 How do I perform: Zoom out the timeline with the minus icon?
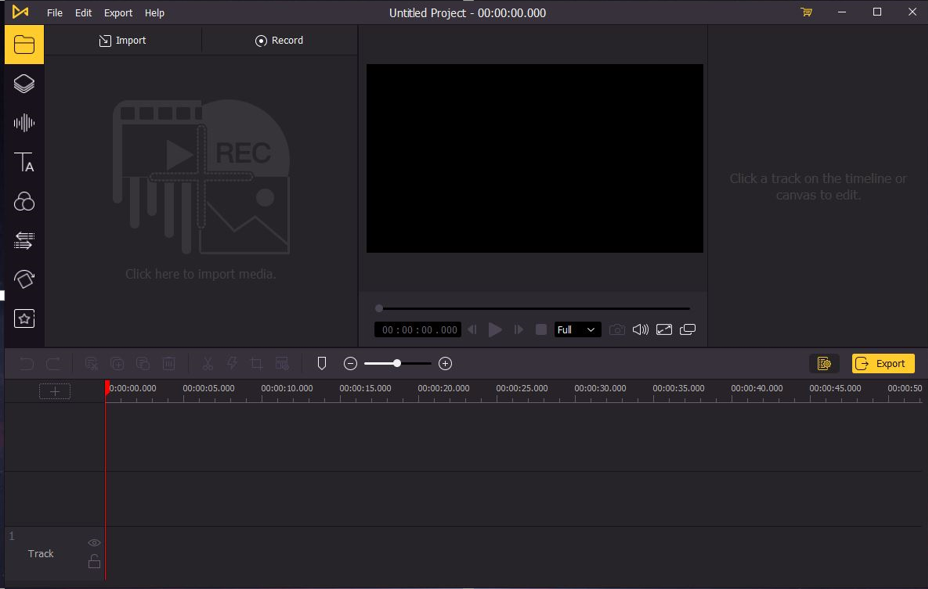[x=350, y=363]
